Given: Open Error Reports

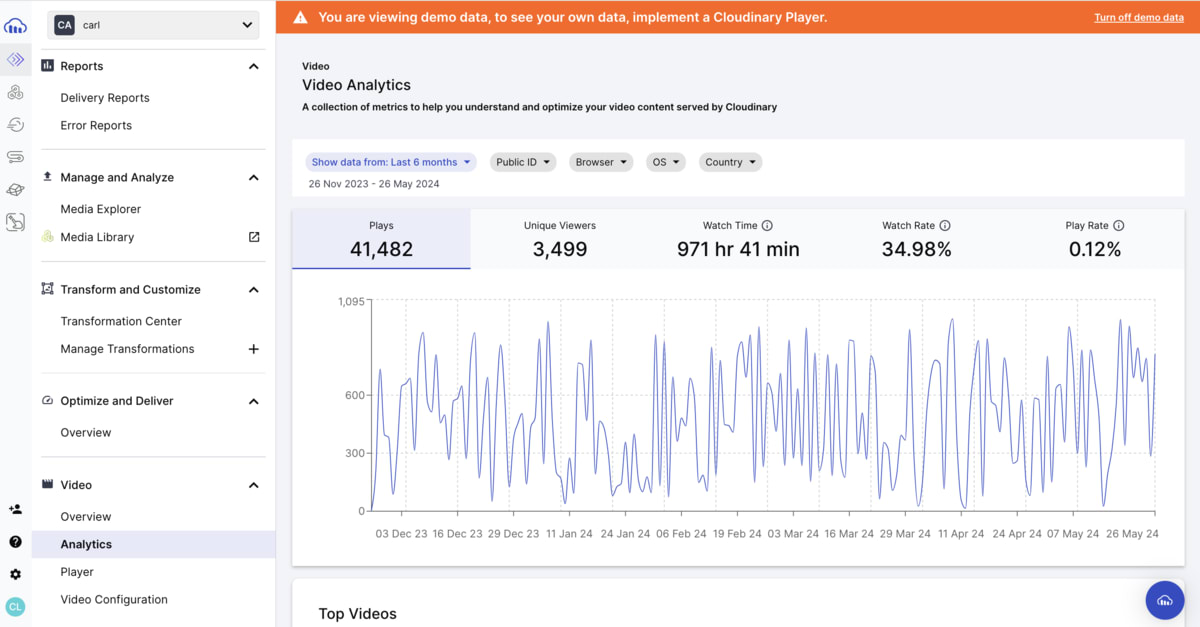Looking at the screenshot, I should pos(96,126).
